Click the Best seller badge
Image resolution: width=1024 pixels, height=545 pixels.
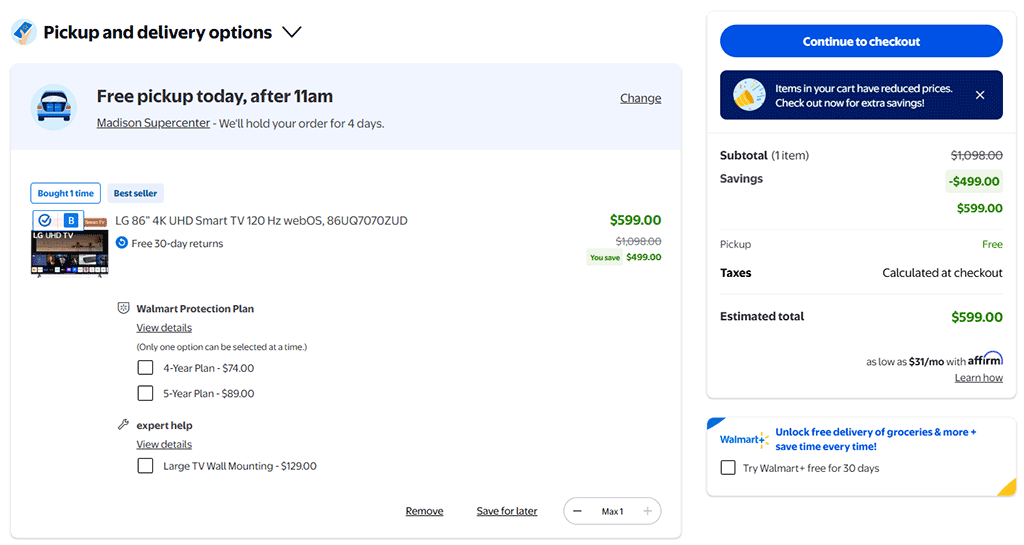[x=135, y=193]
